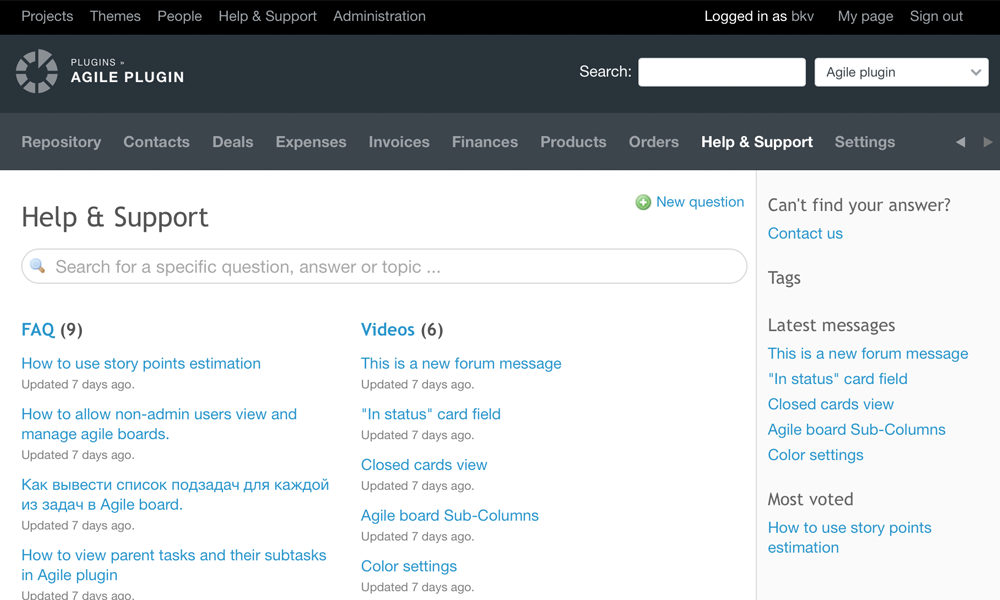Open the Color settings video
Image resolution: width=1000 pixels, height=600 pixels.
click(408, 566)
